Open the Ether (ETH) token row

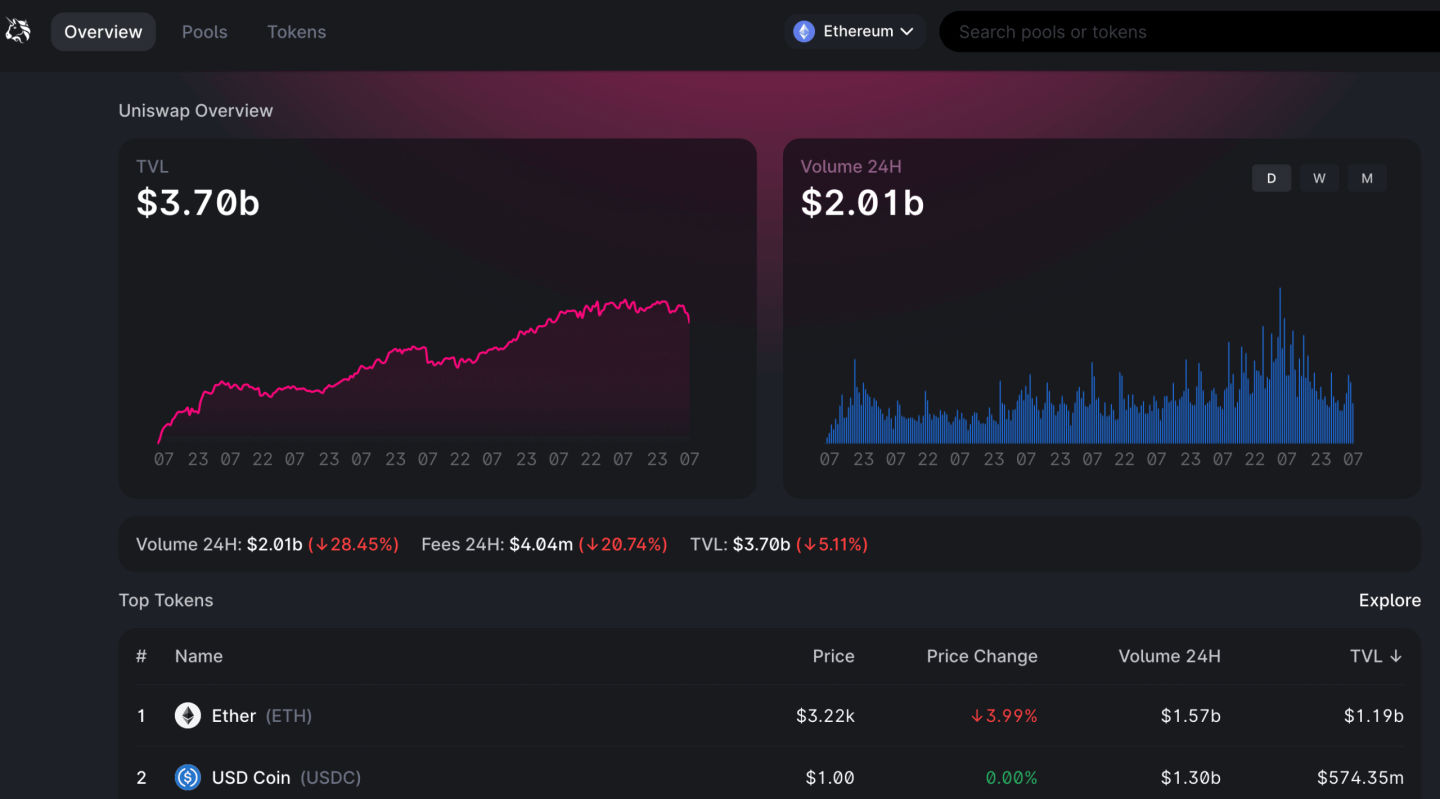click(x=770, y=716)
